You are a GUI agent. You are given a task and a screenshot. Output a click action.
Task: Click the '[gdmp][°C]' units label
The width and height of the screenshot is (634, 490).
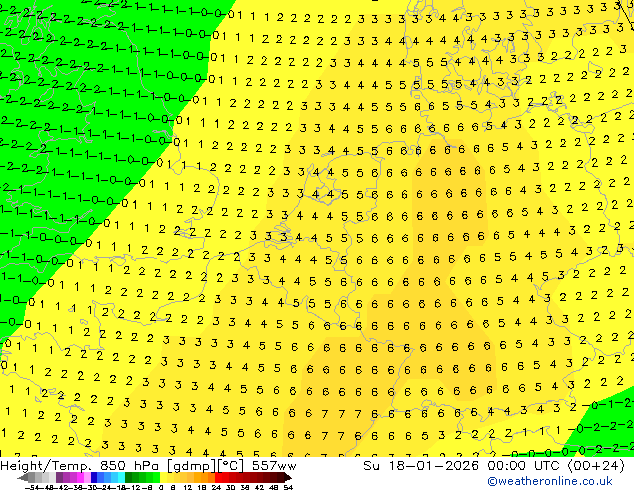[206, 466]
